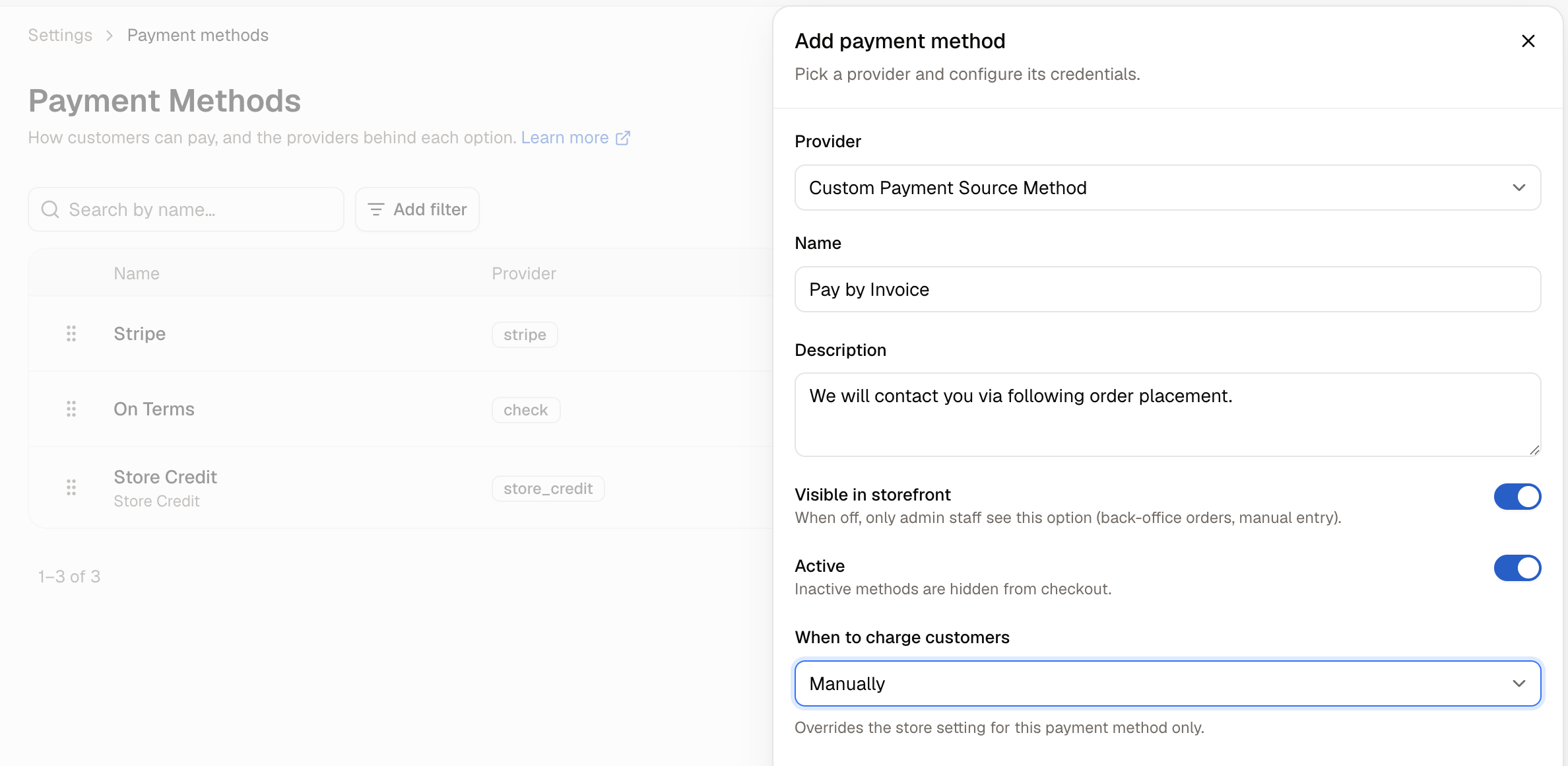Click the Name field with Pay by Invoice

(1167, 289)
